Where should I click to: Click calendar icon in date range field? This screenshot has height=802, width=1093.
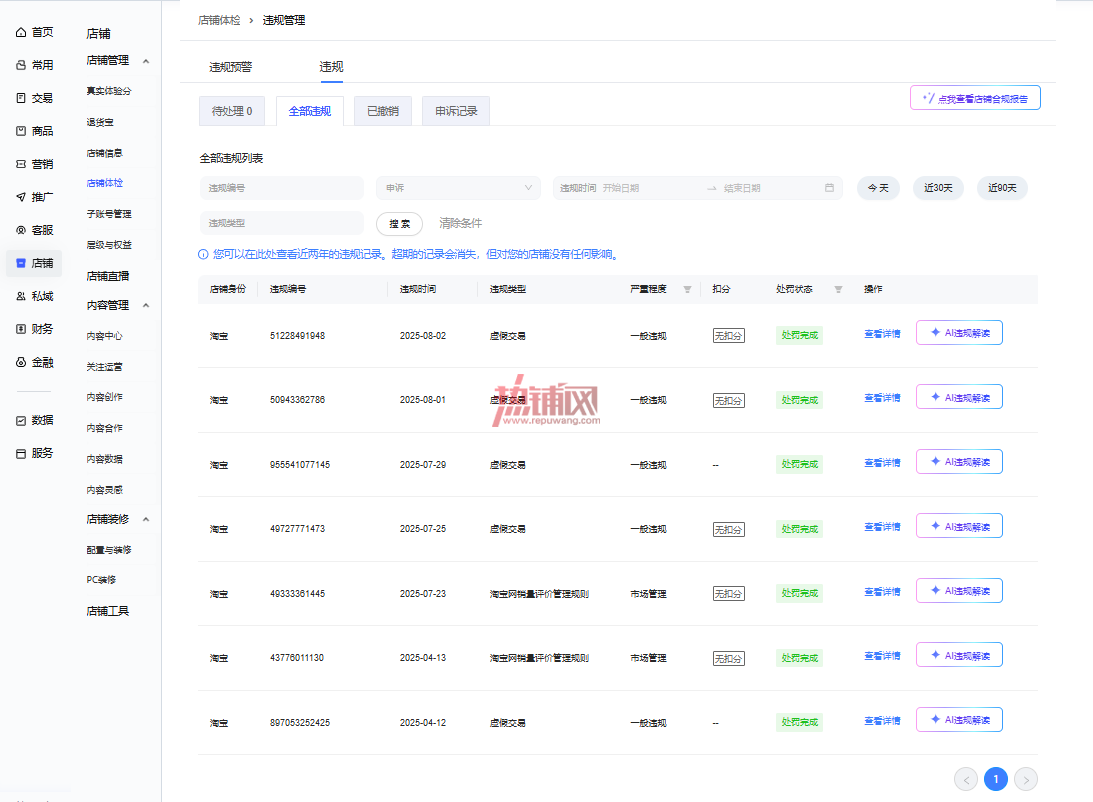[x=829, y=188]
